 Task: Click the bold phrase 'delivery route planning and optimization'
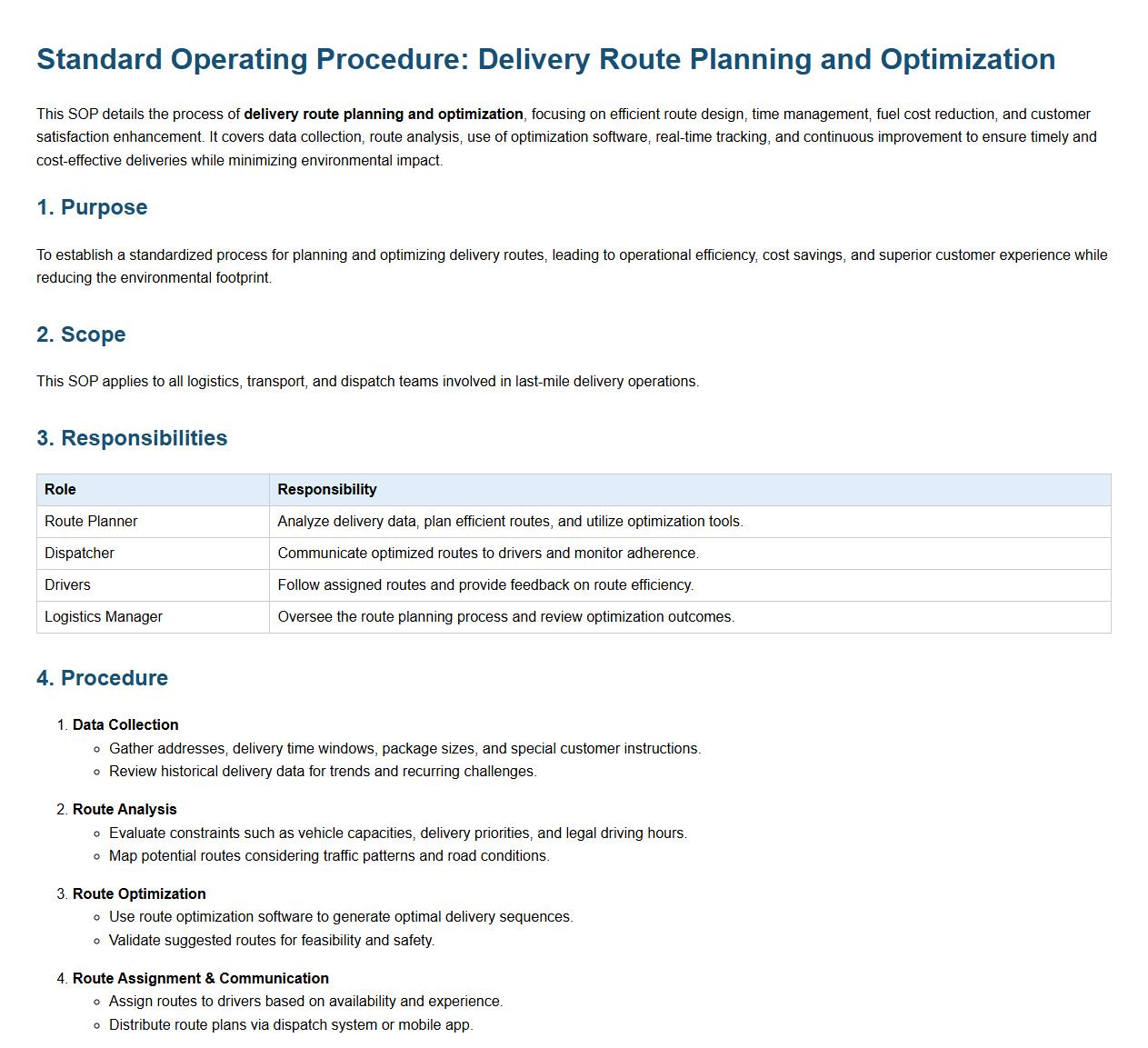tap(383, 115)
